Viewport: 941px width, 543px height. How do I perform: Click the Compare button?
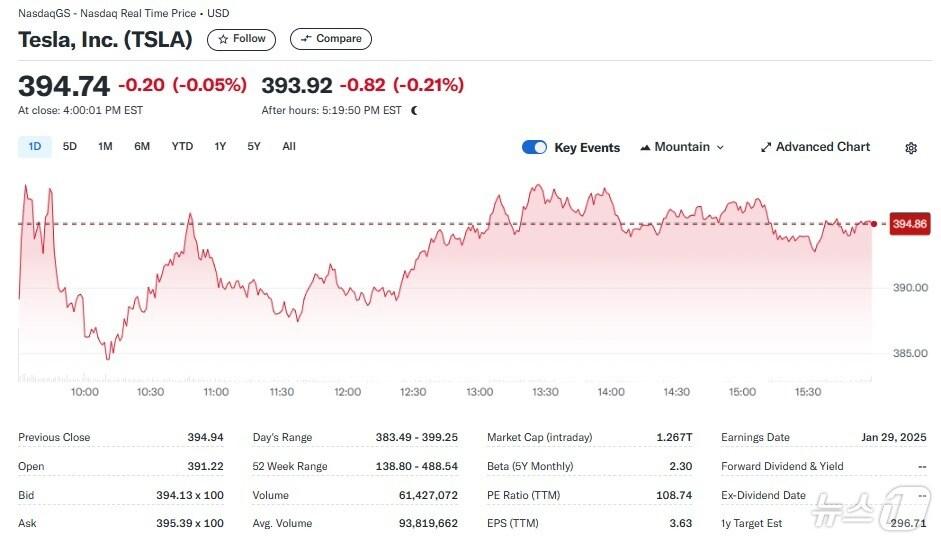click(331, 39)
